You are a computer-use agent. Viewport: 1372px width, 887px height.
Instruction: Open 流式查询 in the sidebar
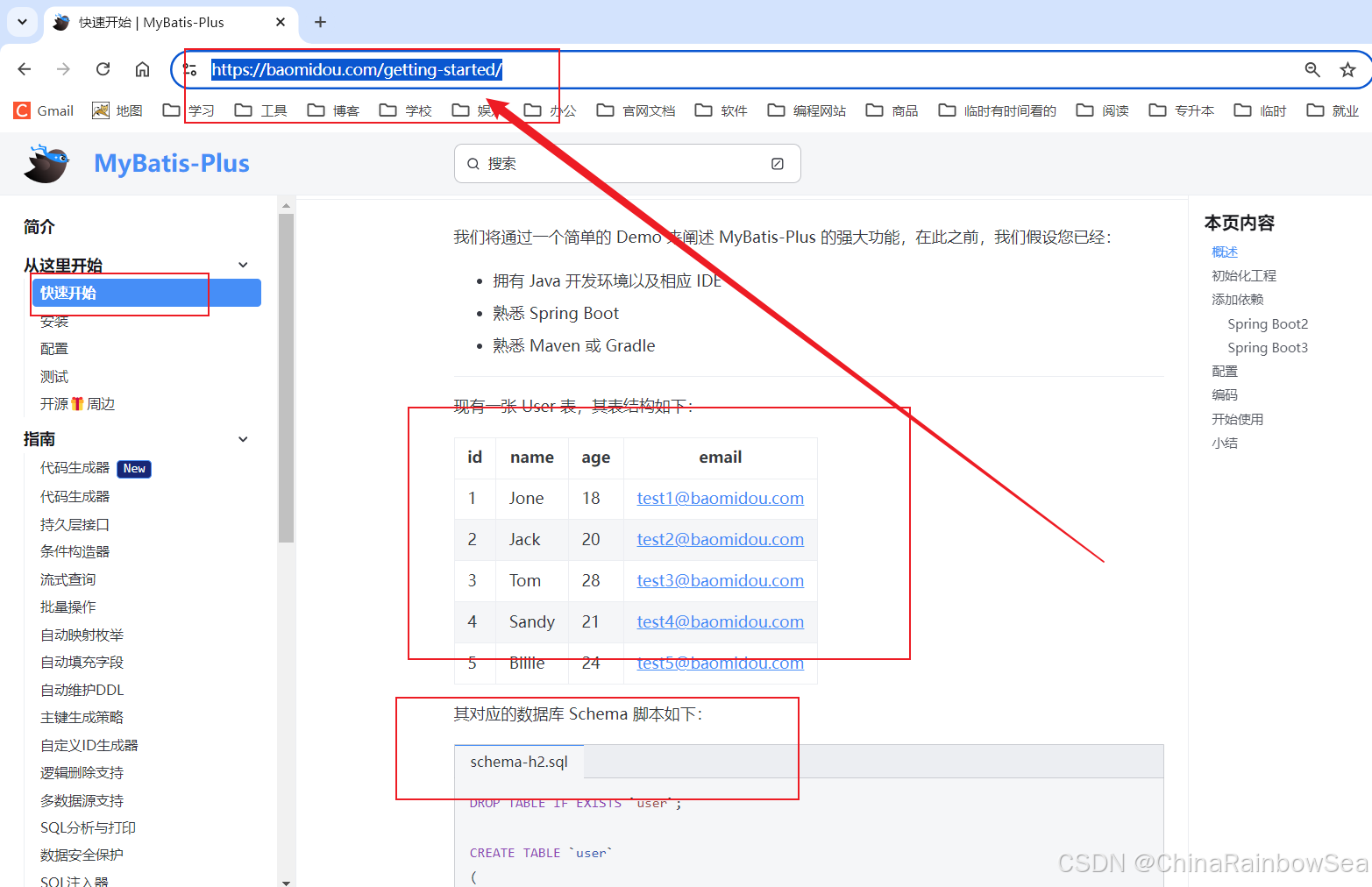click(x=68, y=579)
